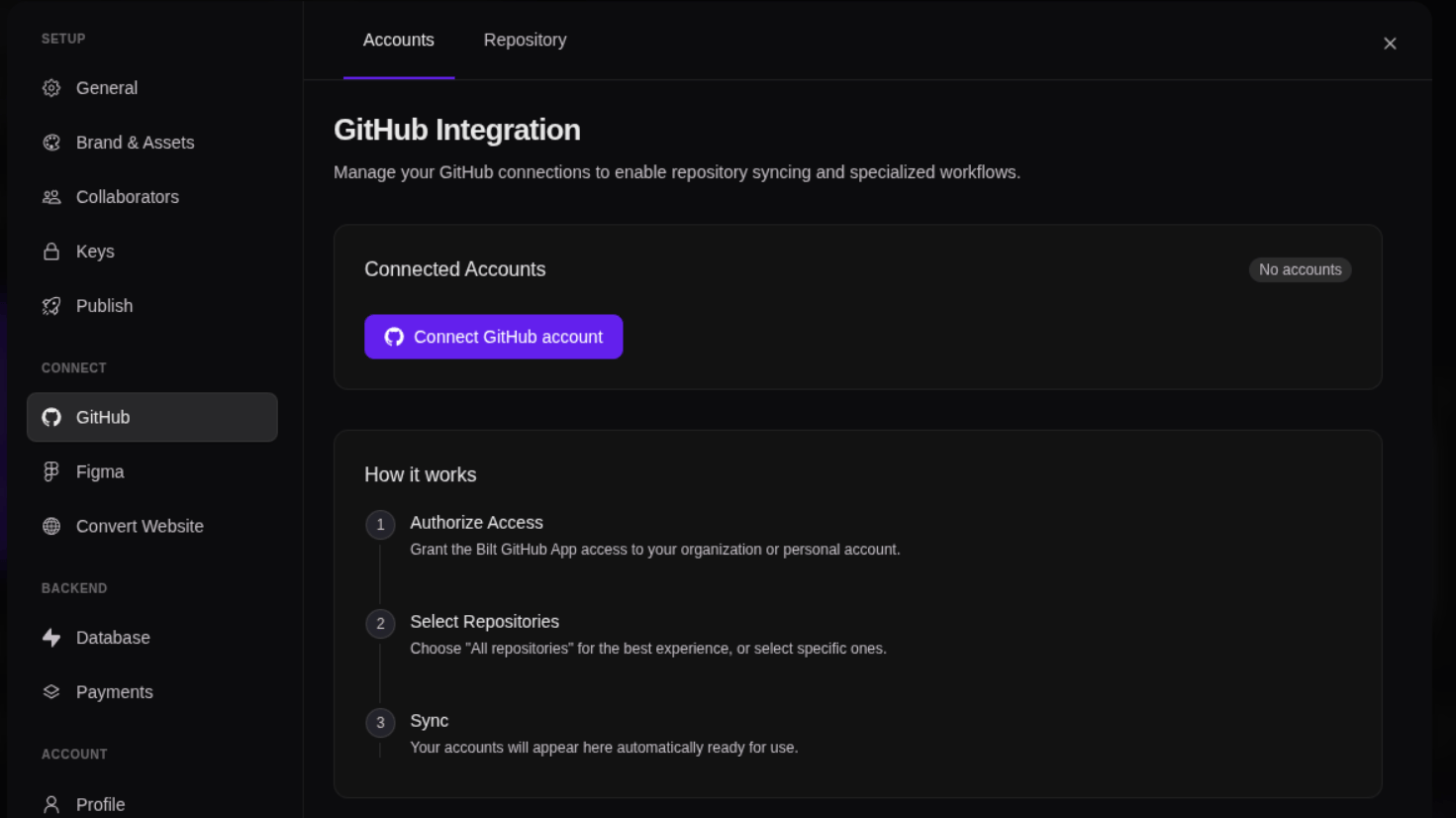Screen dimensions: 1456x818
Task: Click step 1 number circle
Action: click(x=380, y=525)
